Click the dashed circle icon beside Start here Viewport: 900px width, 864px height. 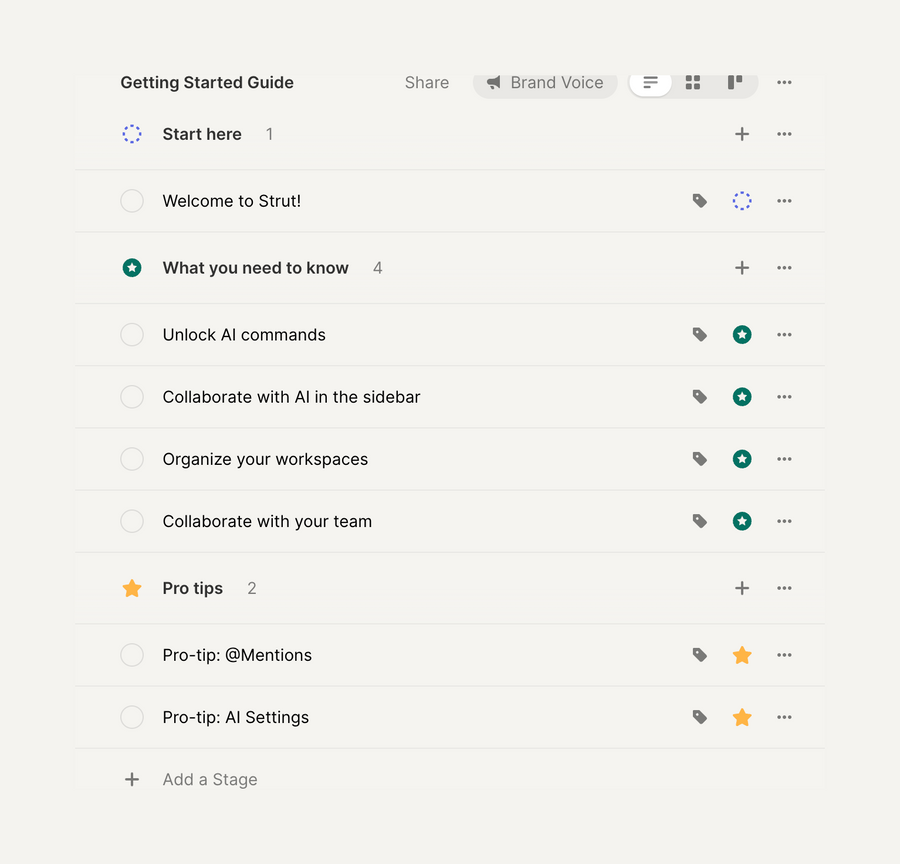tap(132, 133)
